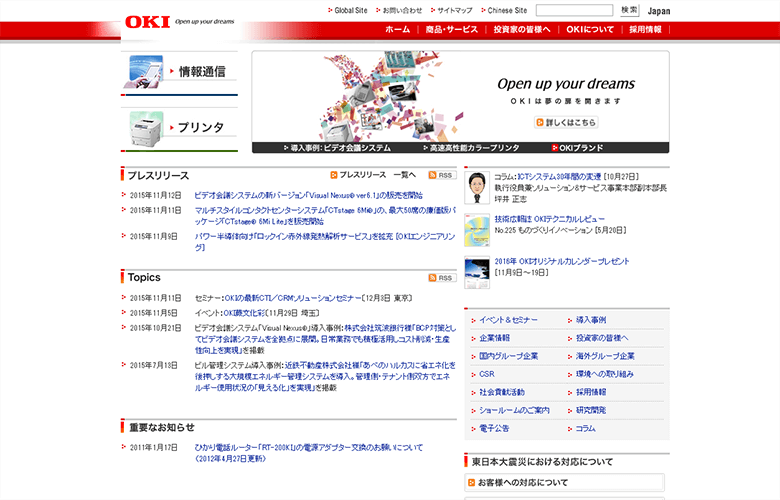Open 企業情報 quick link
The image size is (780, 500).
click(494, 338)
